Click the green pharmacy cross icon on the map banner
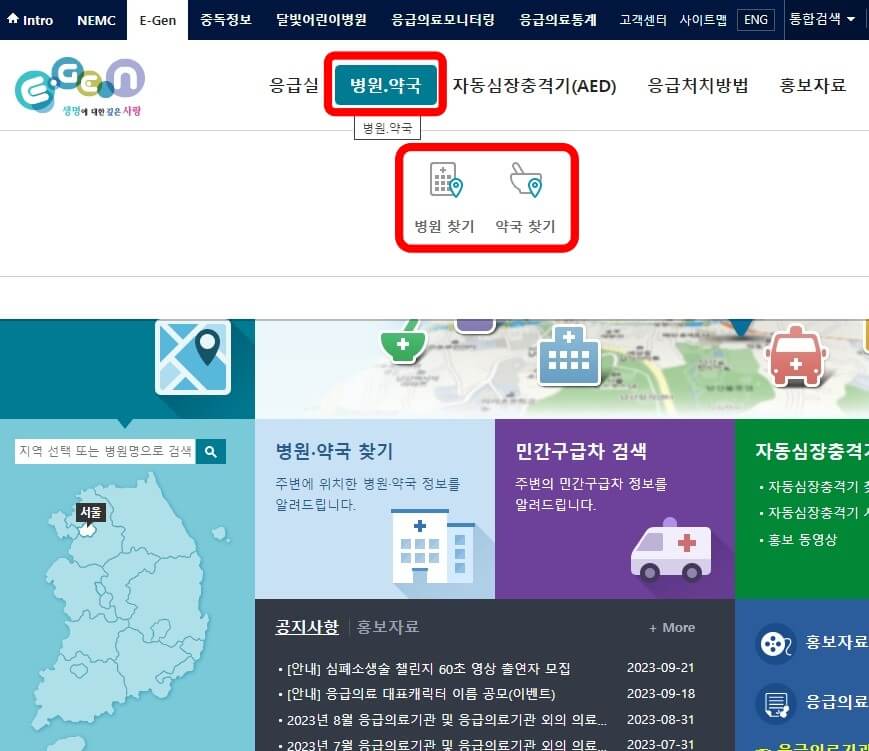The width and height of the screenshot is (869, 751). 402,345
